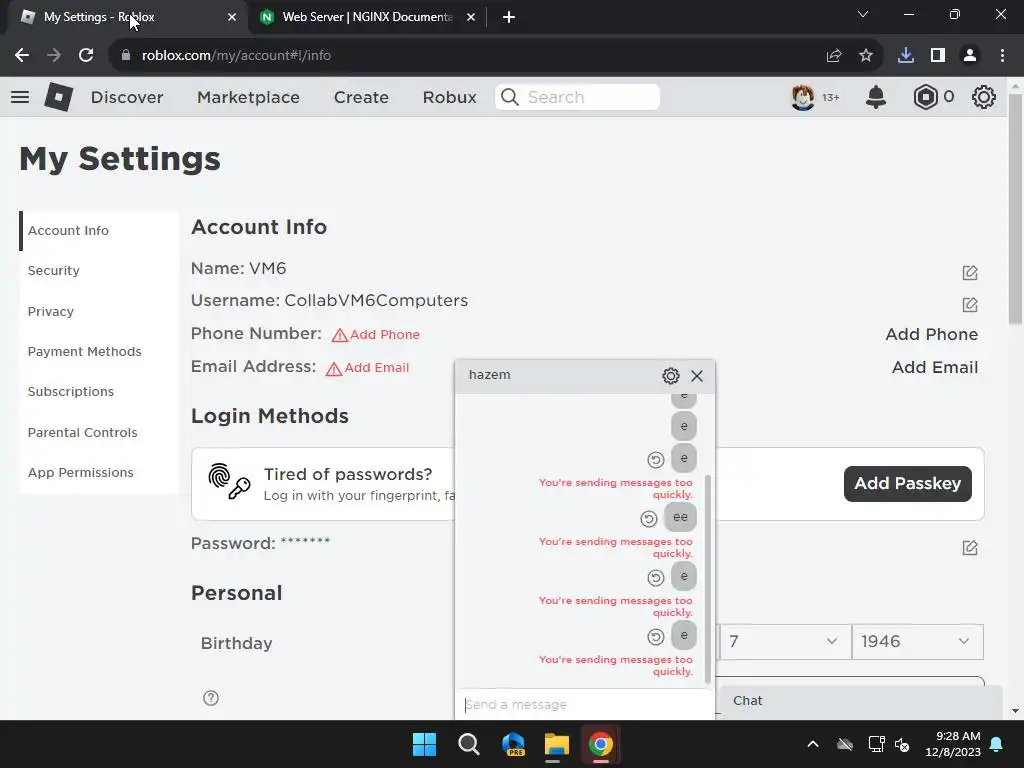The width and height of the screenshot is (1024, 768).
Task: Close the NGINX Documentation tab
Action: [x=471, y=17]
